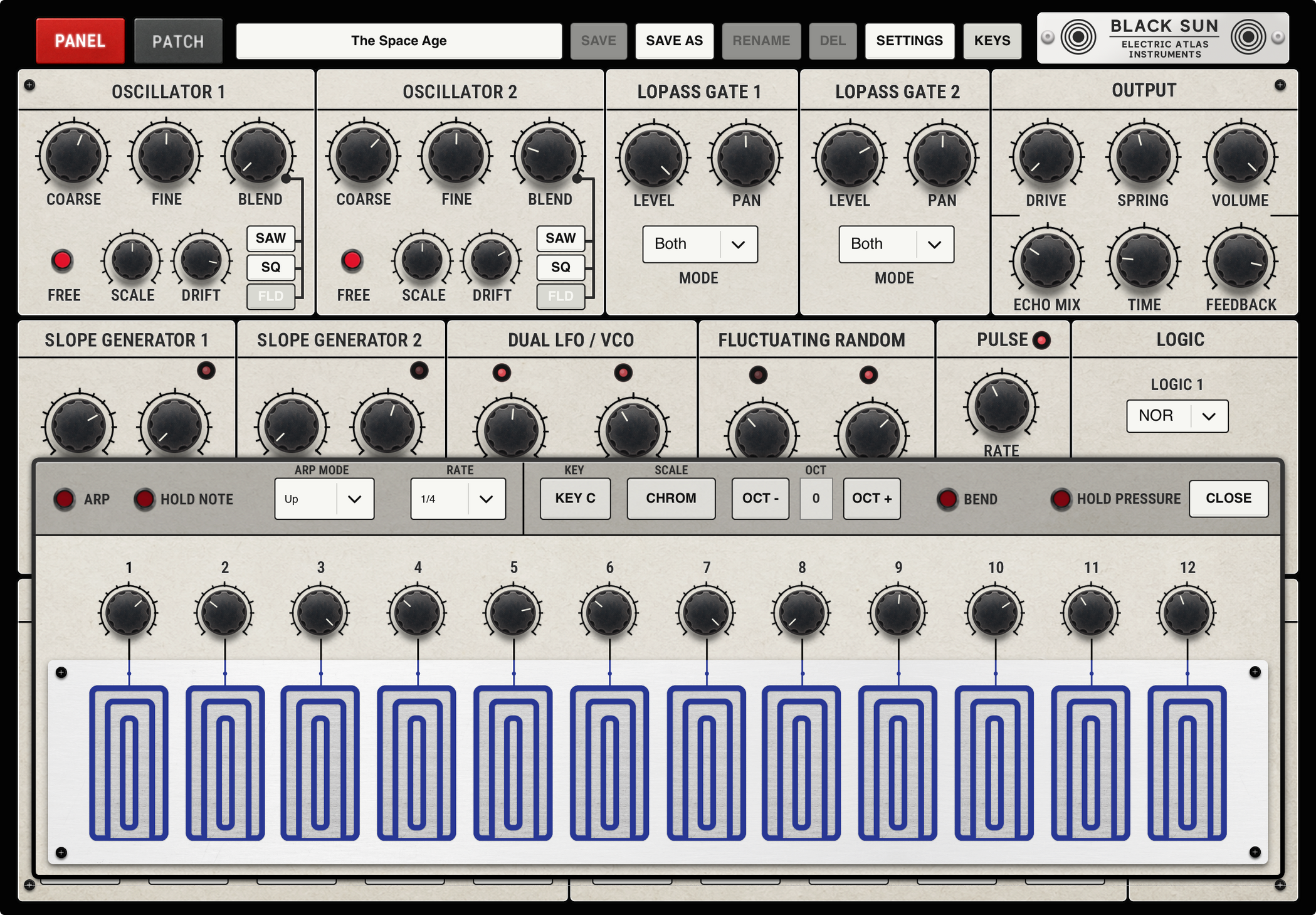The image size is (1316, 915).
Task: Toggle the KEYS keyboard panel
Action: coord(992,41)
